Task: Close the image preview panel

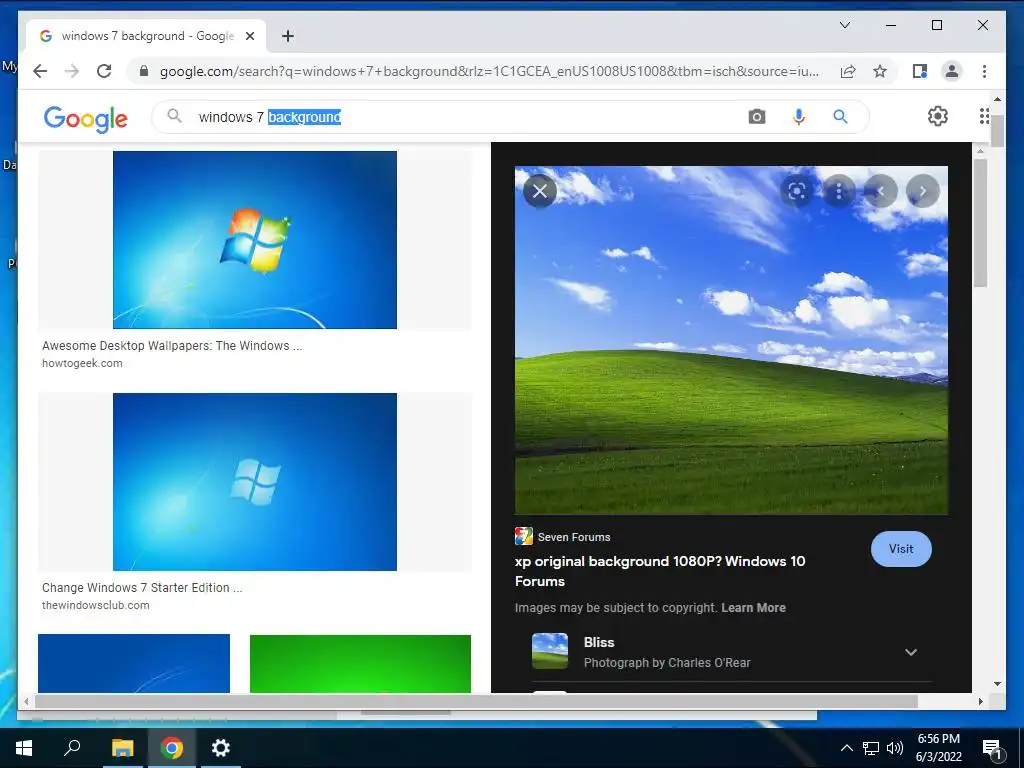Action: pos(540,191)
